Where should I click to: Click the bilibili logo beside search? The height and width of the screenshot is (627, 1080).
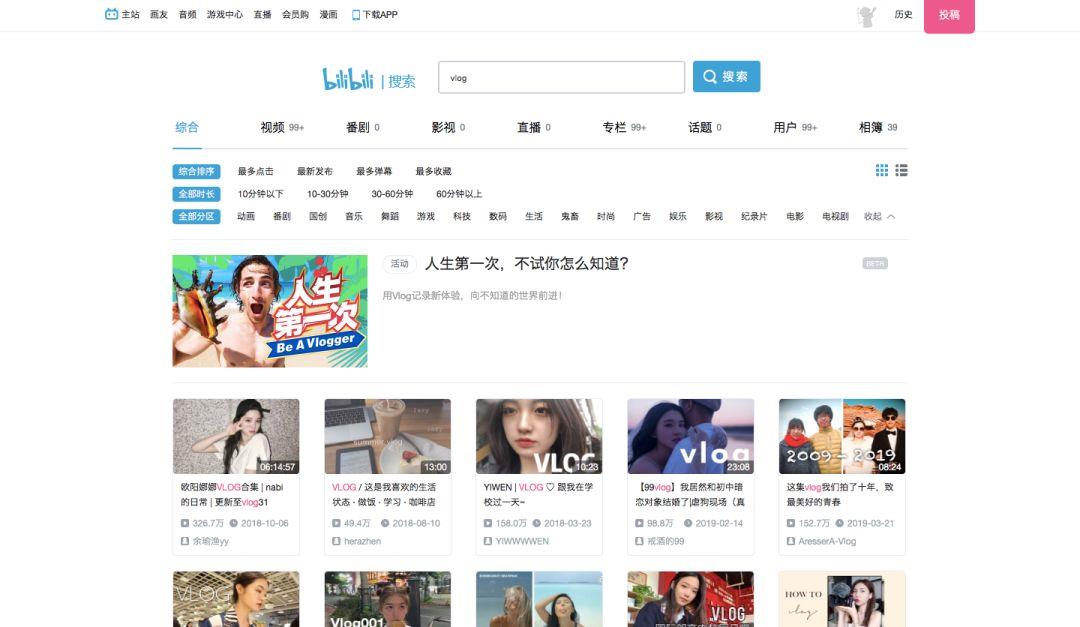[x=347, y=78]
